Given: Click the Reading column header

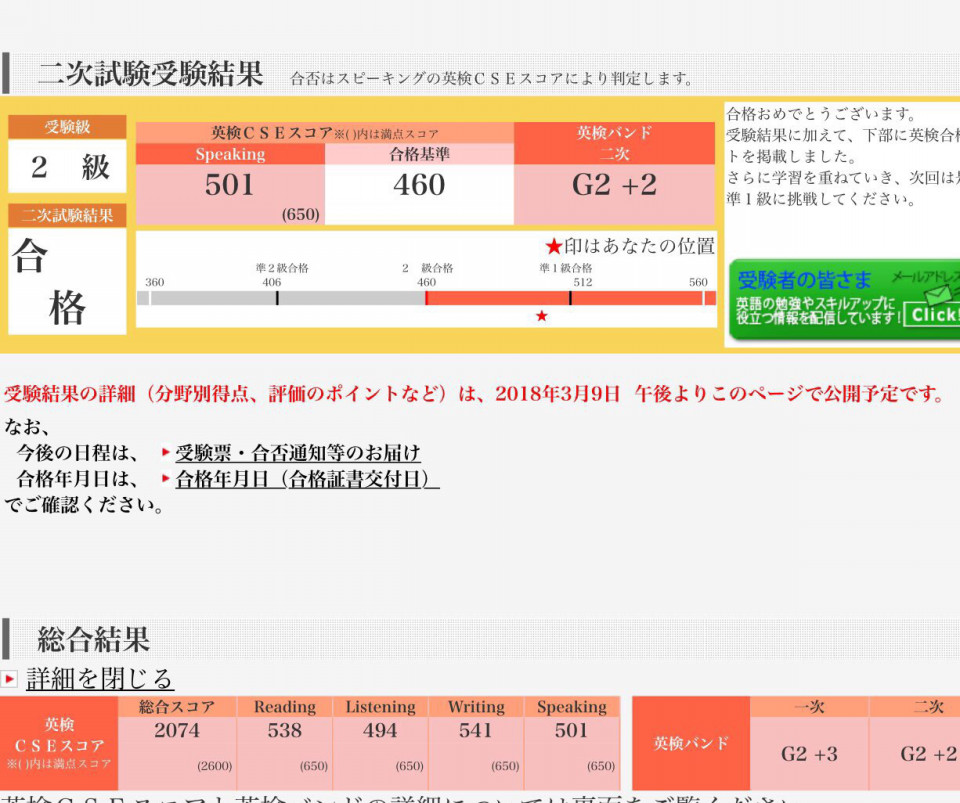Looking at the screenshot, I should click(285, 707).
